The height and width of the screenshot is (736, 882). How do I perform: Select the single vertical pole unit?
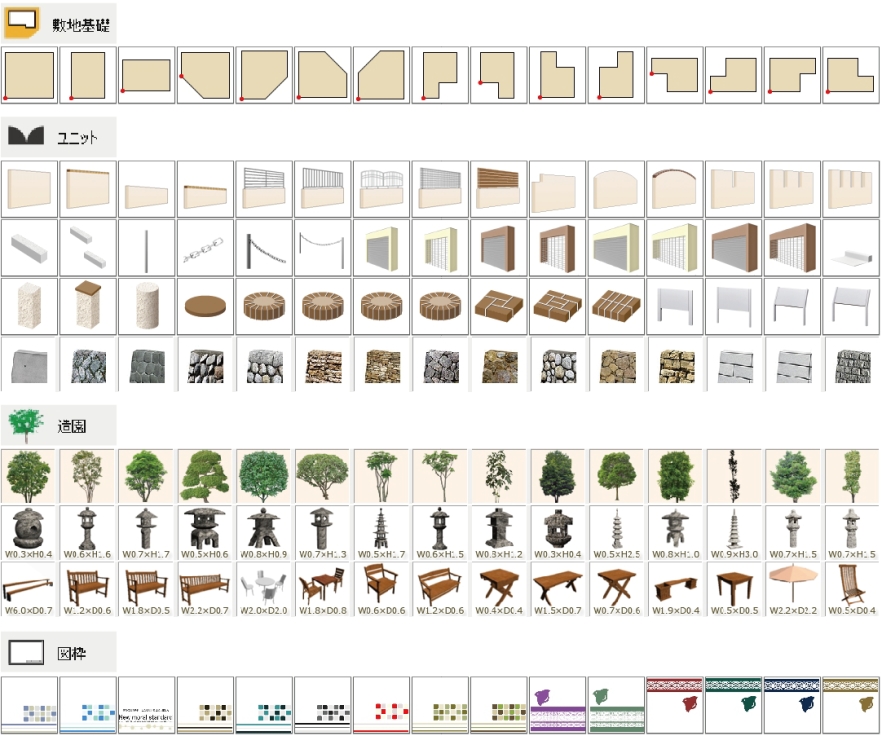point(146,248)
